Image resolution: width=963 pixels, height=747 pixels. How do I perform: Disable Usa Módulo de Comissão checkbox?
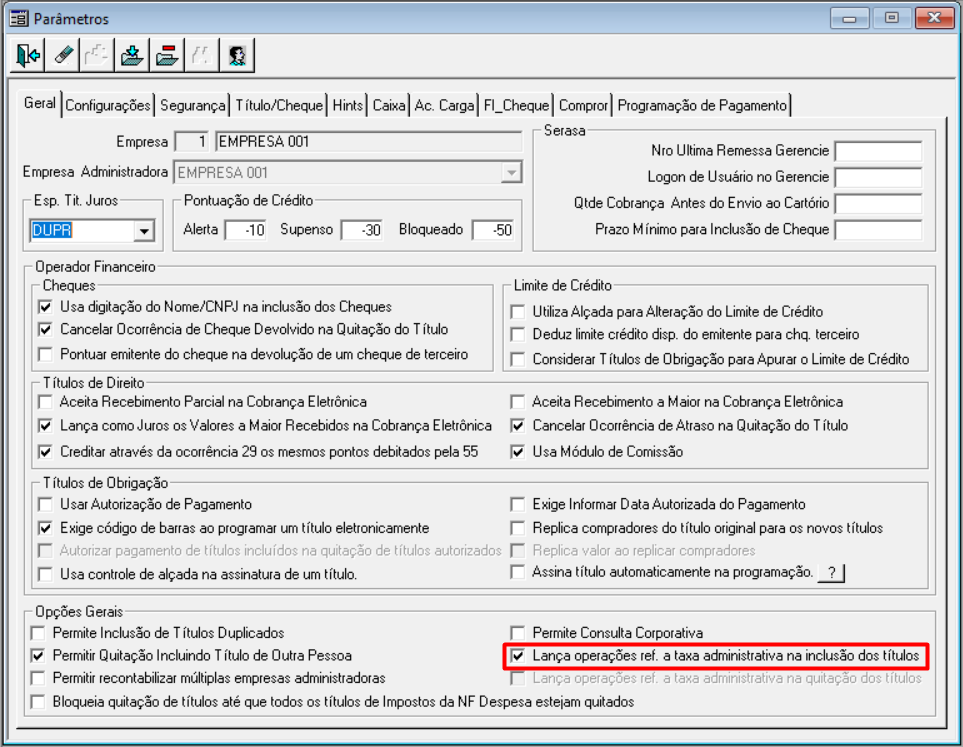point(518,452)
